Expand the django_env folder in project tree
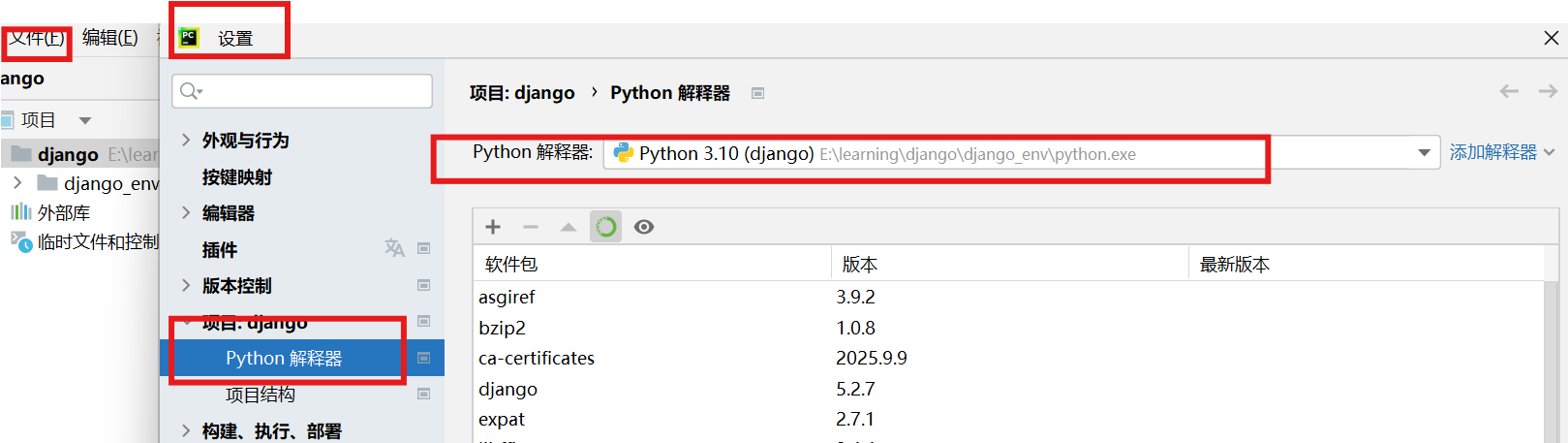This screenshot has width=1568, height=443. (x=17, y=182)
